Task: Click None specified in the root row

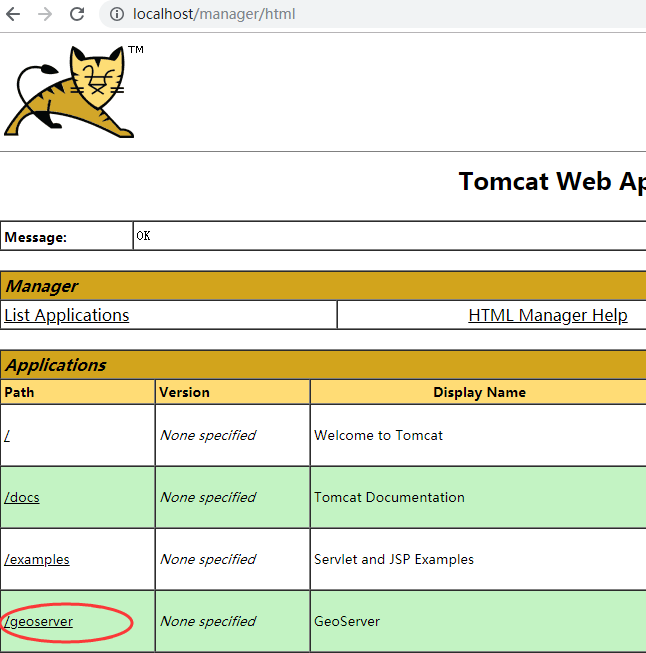Action: [x=207, y=436]
